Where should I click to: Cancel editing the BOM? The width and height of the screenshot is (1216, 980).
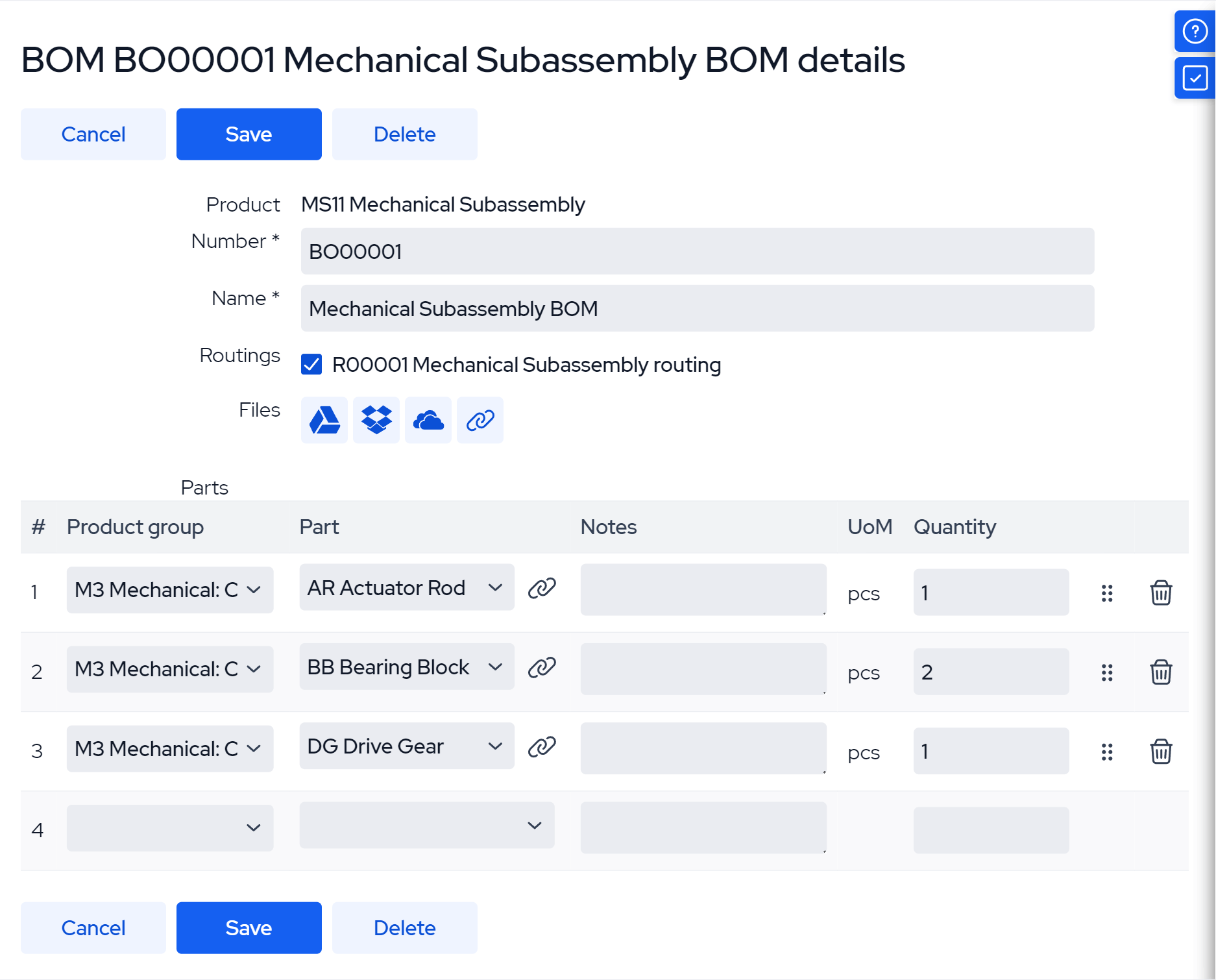point(93,134)
